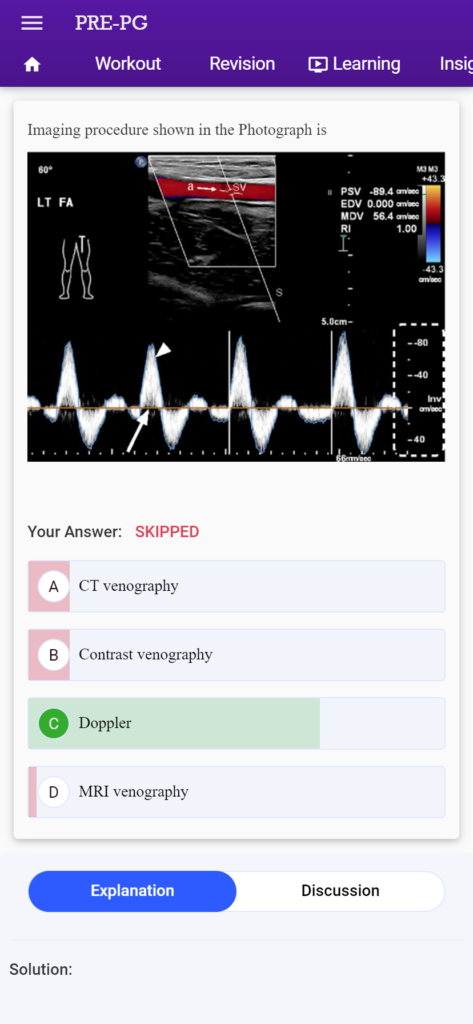Open the partially visible Insights tab
The width and height of the screenshot is (473, 1024).
point(456,64)
